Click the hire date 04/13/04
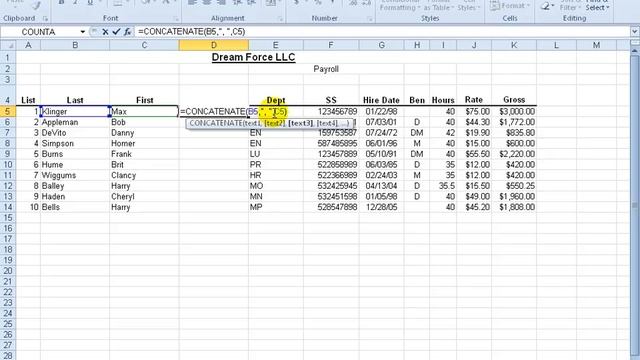 tap(381, 186)
